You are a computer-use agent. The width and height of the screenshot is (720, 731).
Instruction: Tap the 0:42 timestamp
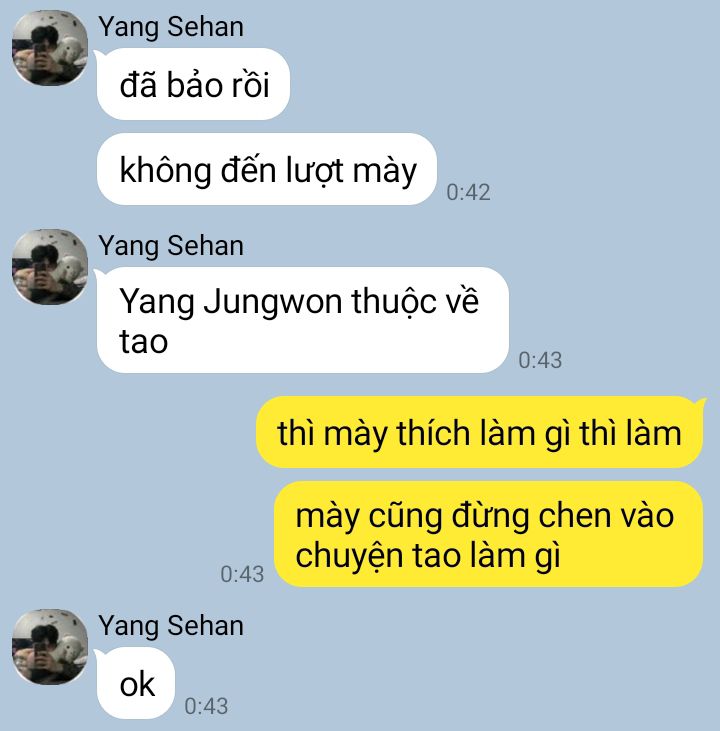click(468, 193)
